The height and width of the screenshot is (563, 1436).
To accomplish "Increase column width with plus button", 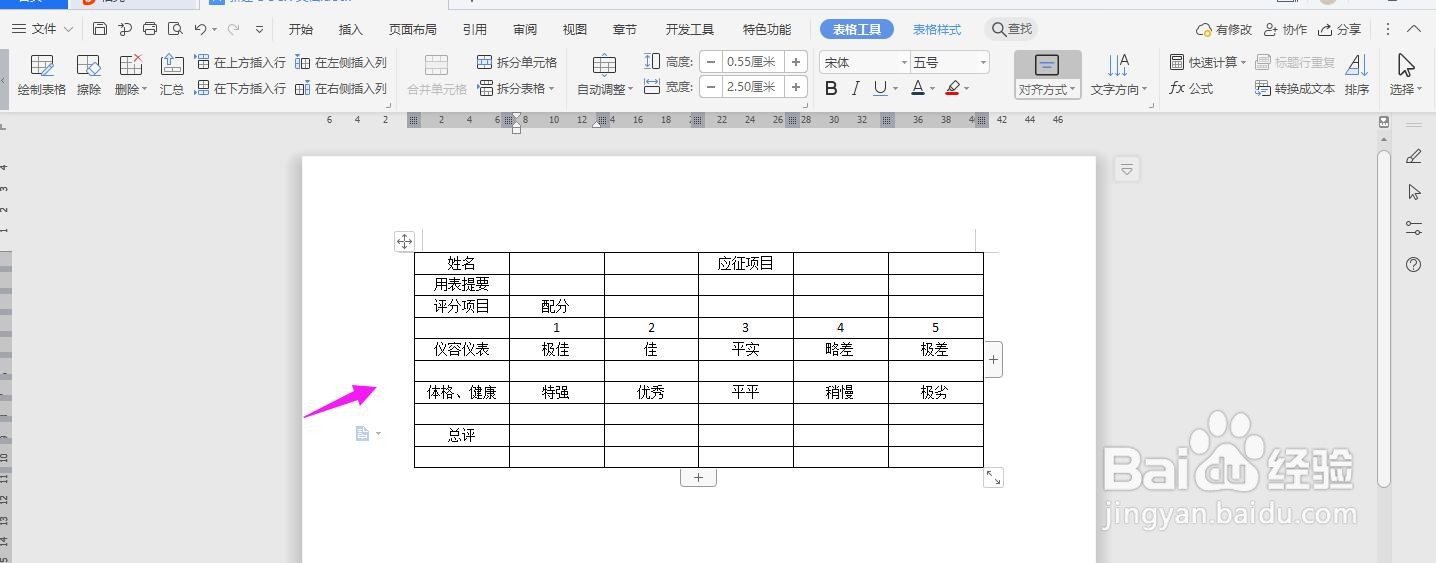I will coord(796,87).
